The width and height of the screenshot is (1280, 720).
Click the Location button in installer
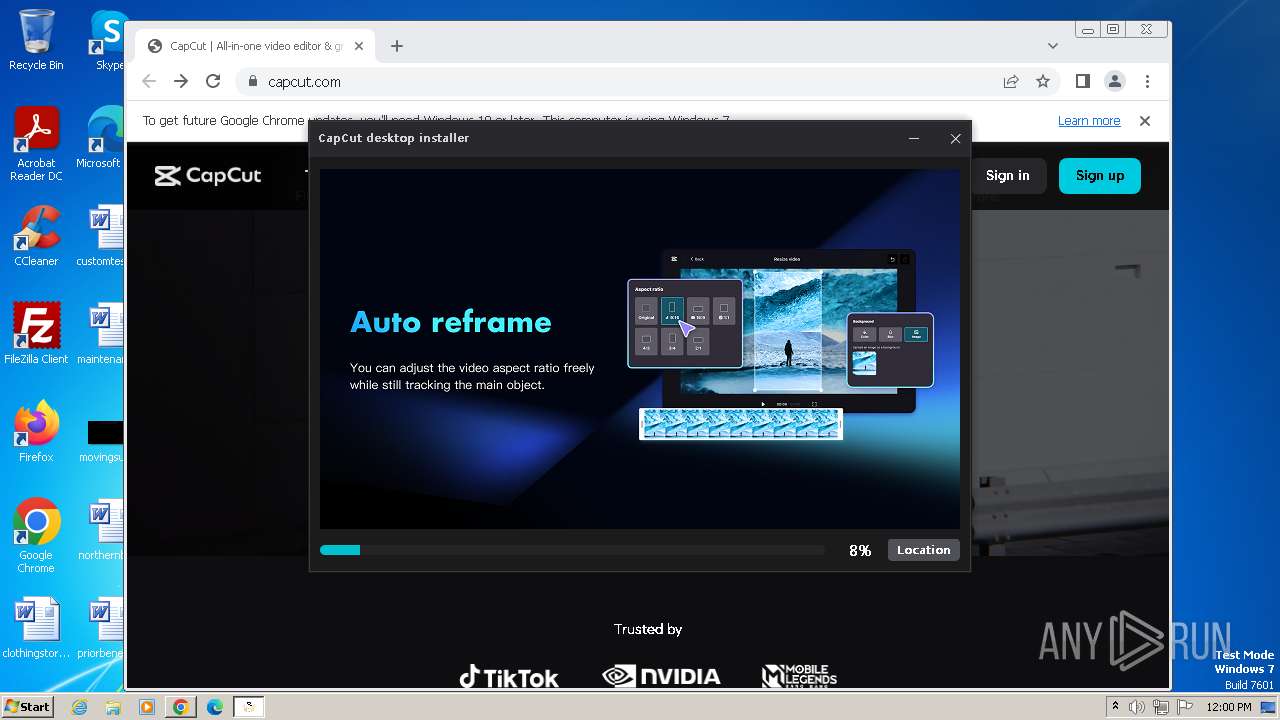point(923,550)
